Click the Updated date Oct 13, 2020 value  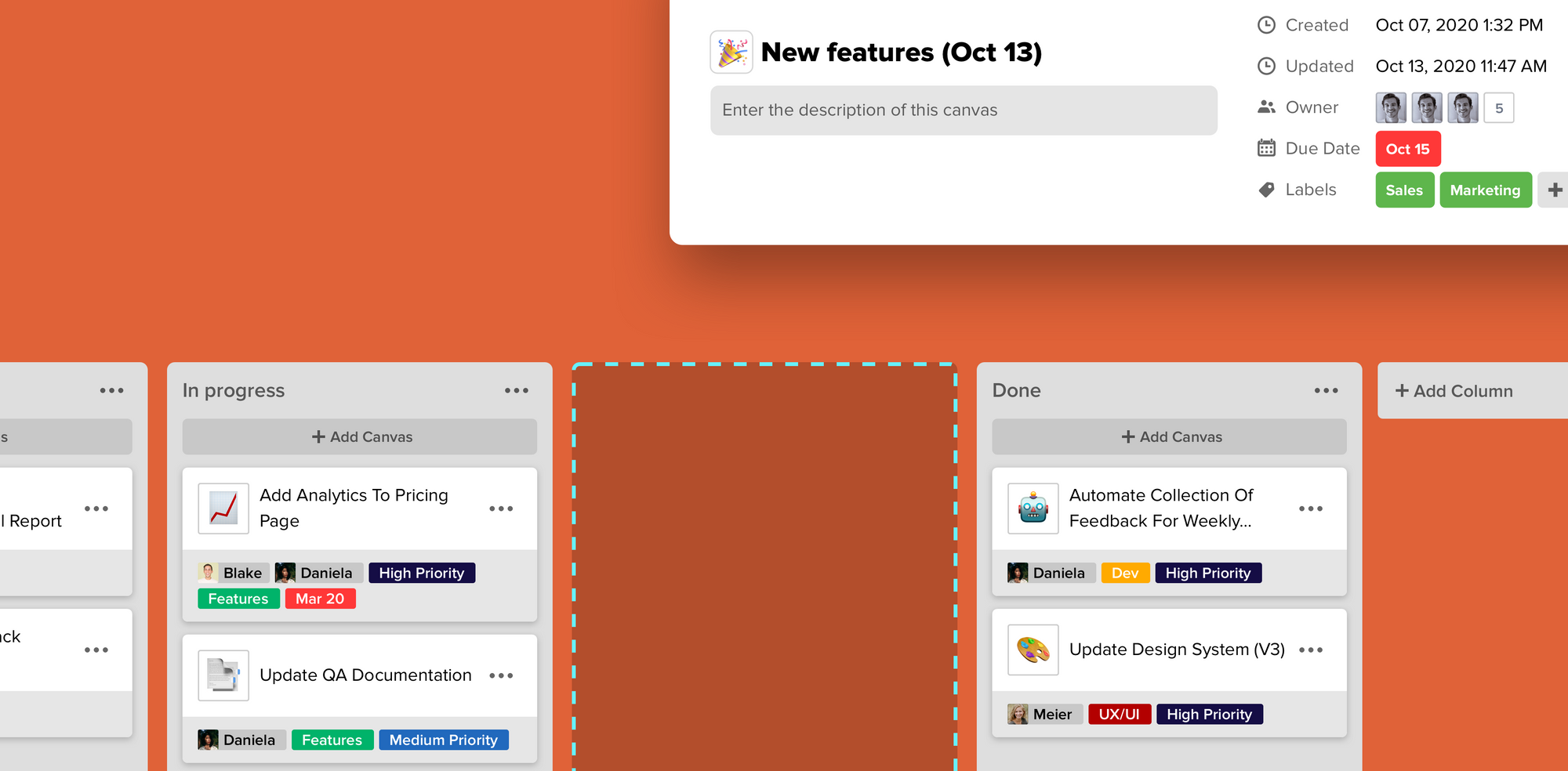(x=1461, y=67)
